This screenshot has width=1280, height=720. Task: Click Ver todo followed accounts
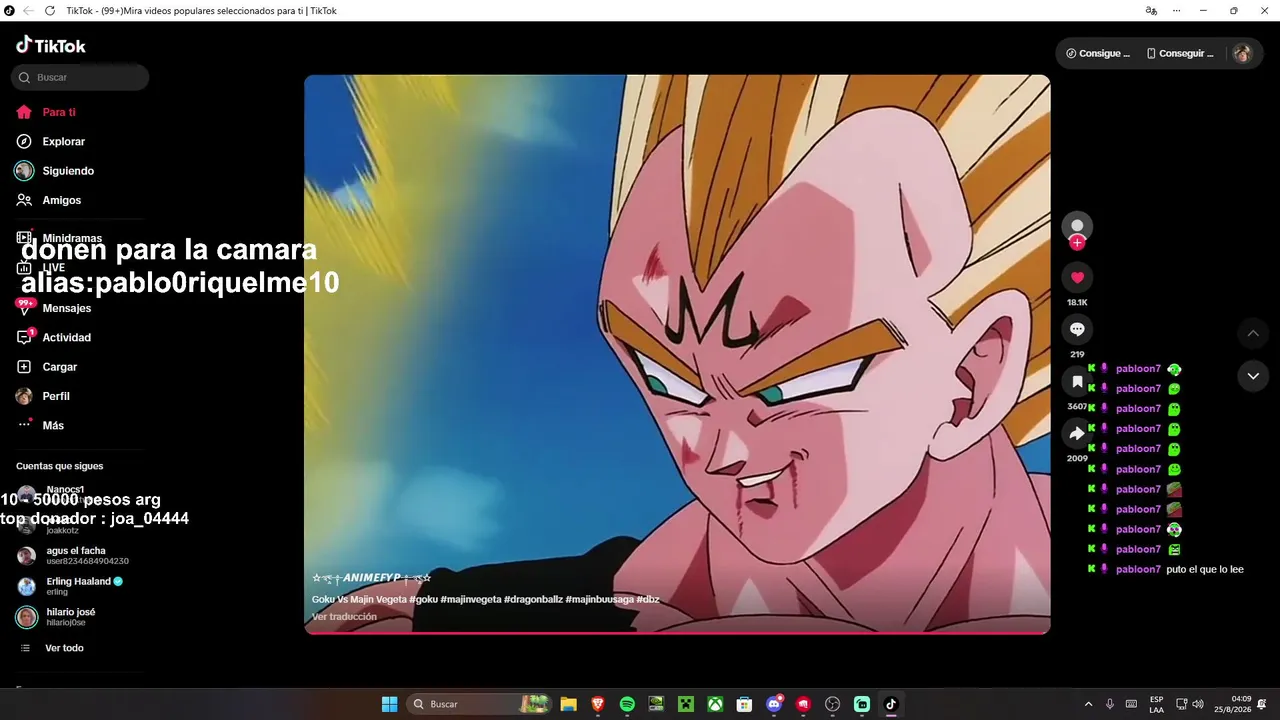64,648
